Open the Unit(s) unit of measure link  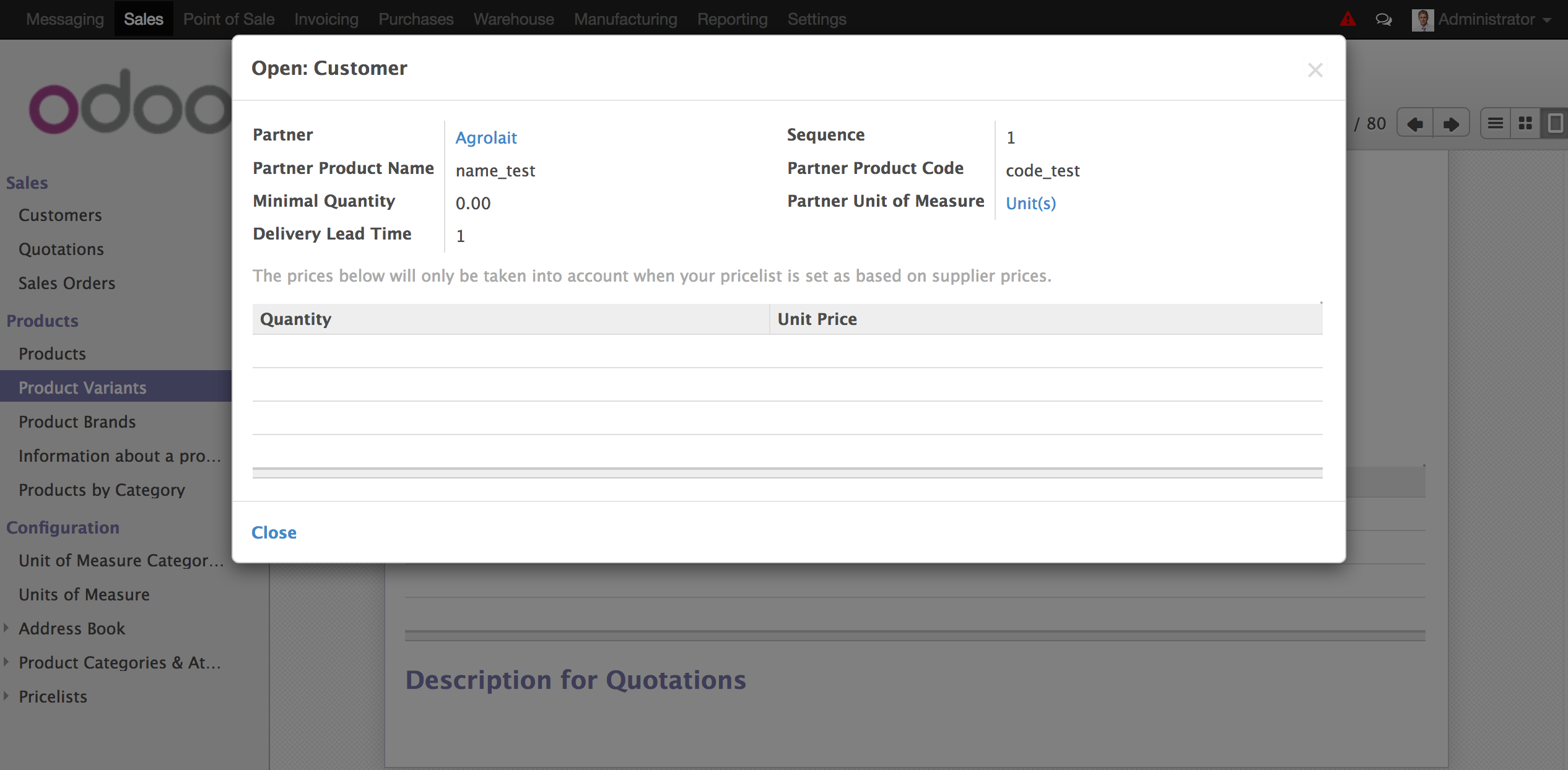1030,203
